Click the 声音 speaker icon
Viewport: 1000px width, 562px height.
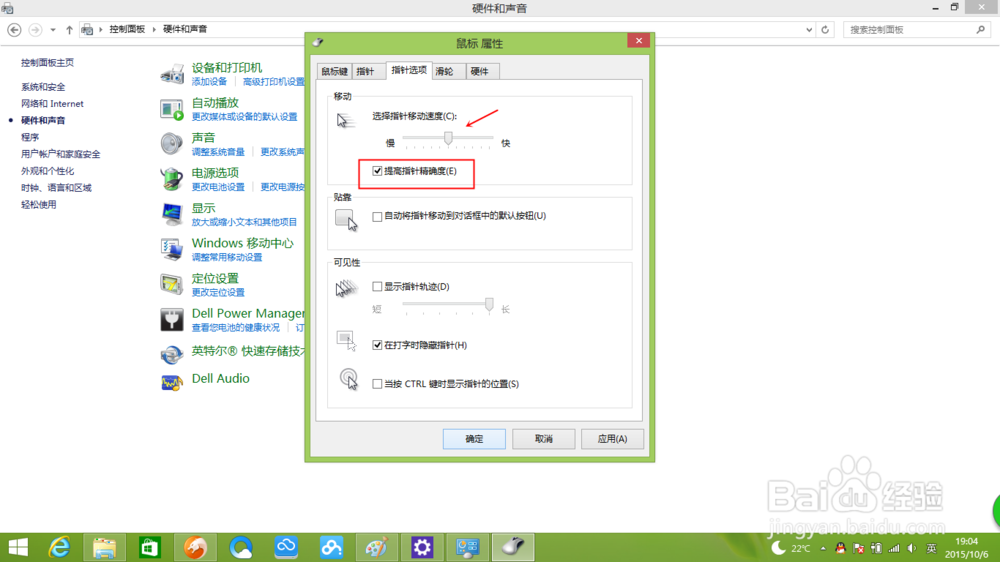(x=172, y=144)
